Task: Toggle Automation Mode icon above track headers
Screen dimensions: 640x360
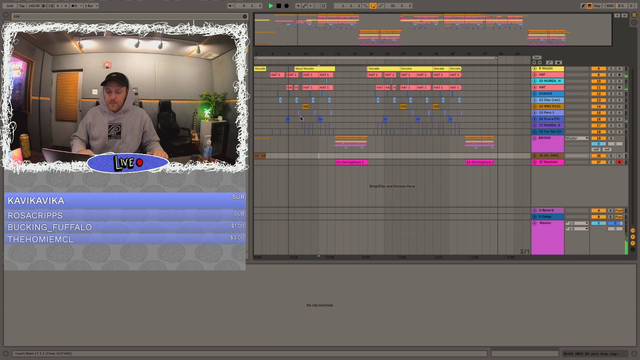Action: pos(549,62)
